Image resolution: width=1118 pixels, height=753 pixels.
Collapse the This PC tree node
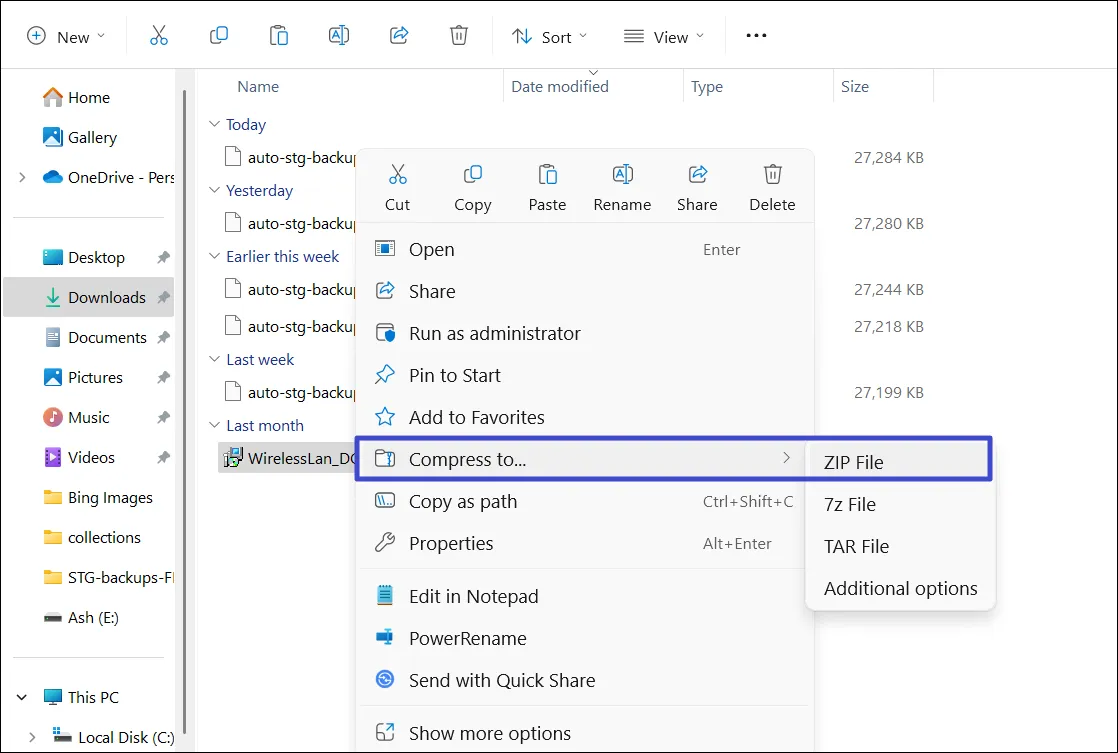(x=22, y=697)
